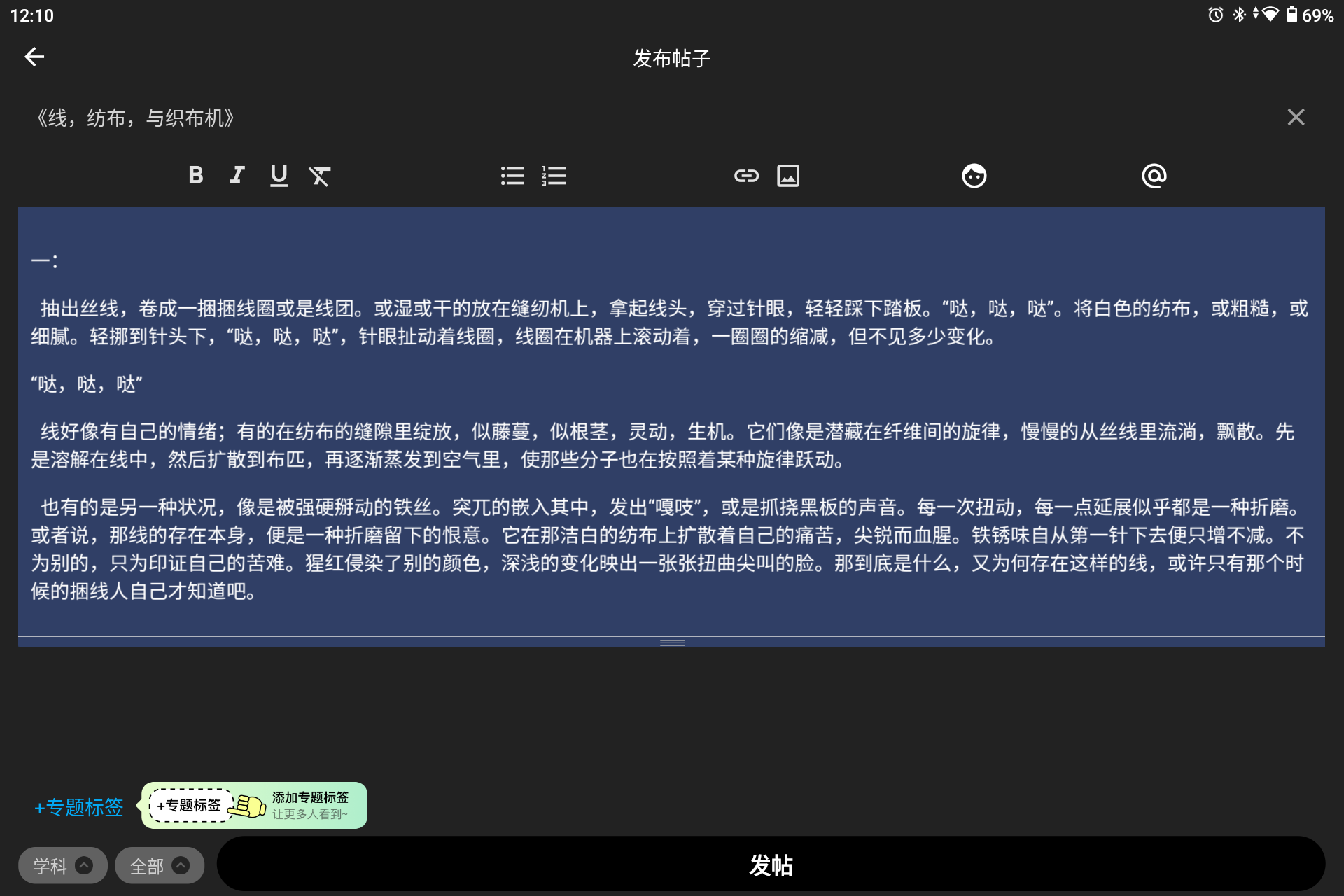Click the paragraph starting 也有的是另一种状况
The height and width of the screenshot is (896, 1344).
coord(668,549)
